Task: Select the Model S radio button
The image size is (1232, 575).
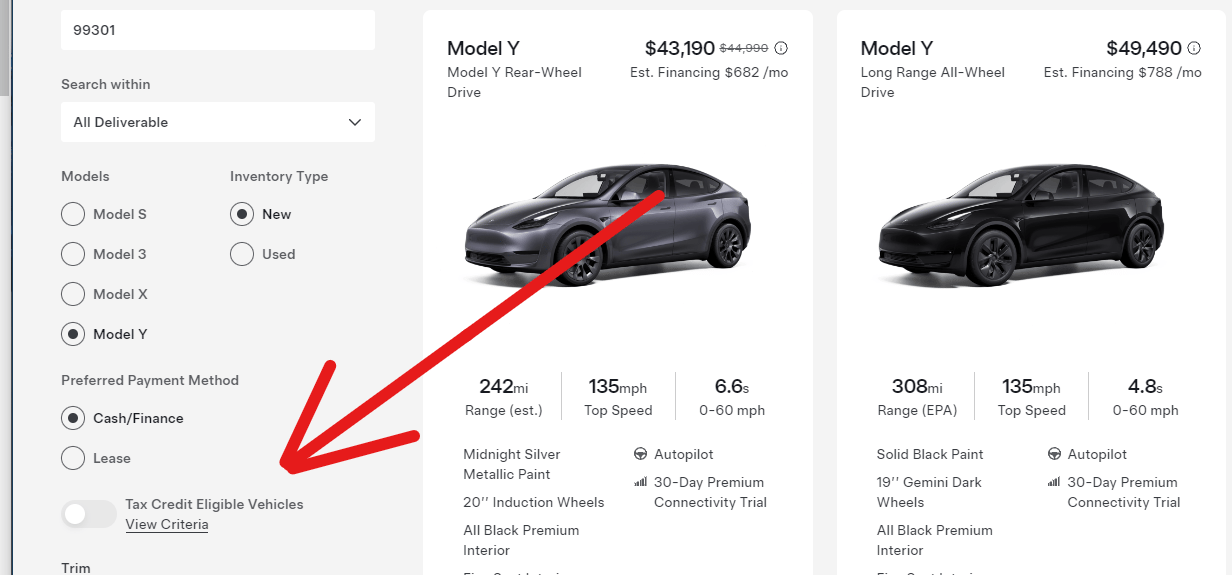Action: pos(73,214)
